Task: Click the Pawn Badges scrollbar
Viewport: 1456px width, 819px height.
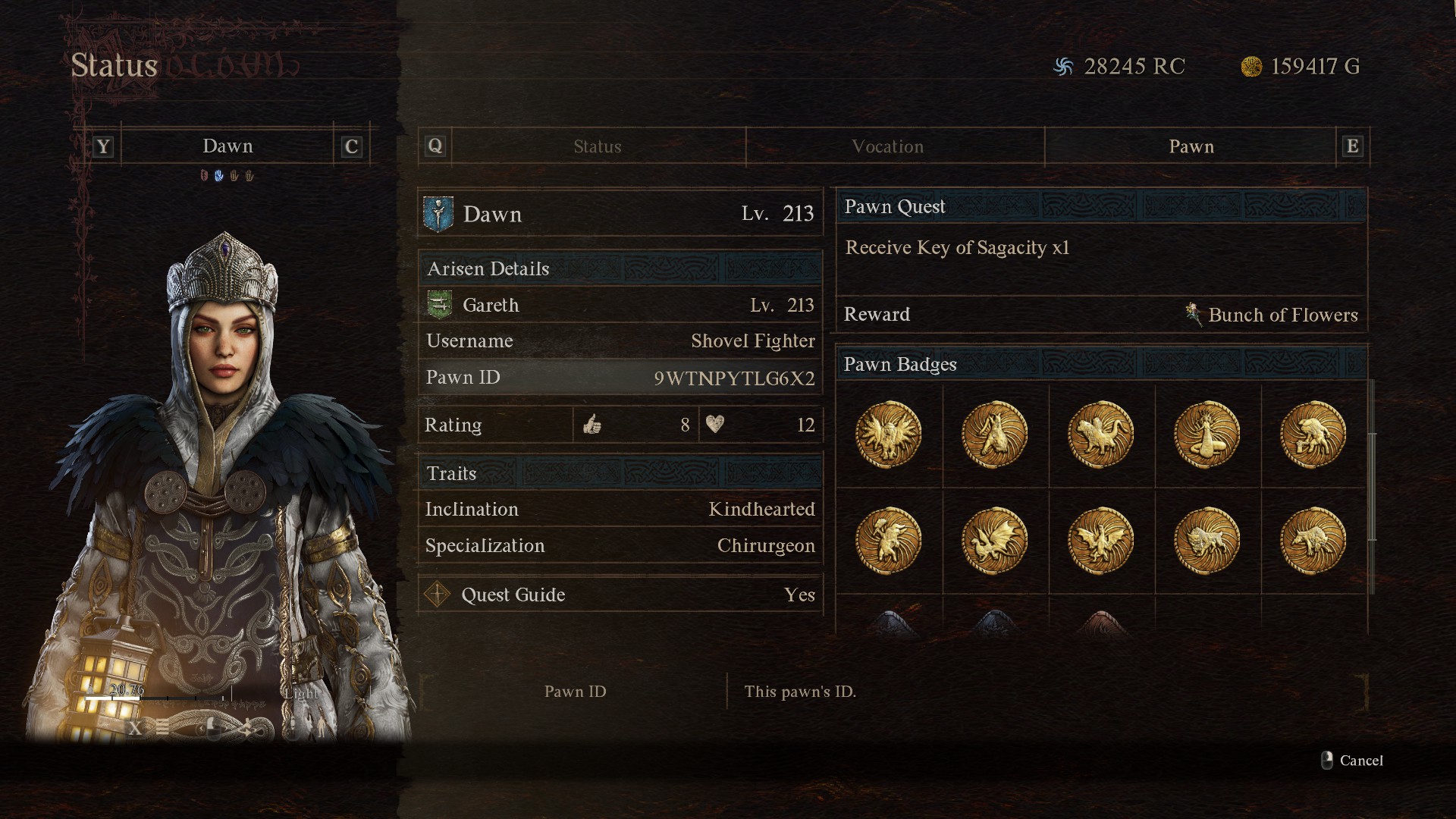Action: (1372, 485)
